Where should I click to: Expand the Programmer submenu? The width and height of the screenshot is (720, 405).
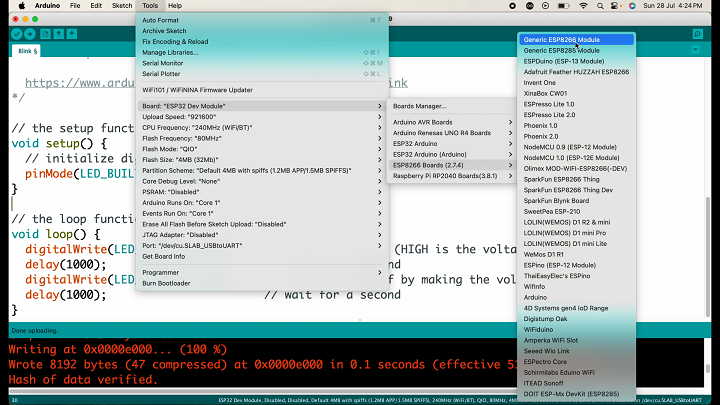[262, 272]
